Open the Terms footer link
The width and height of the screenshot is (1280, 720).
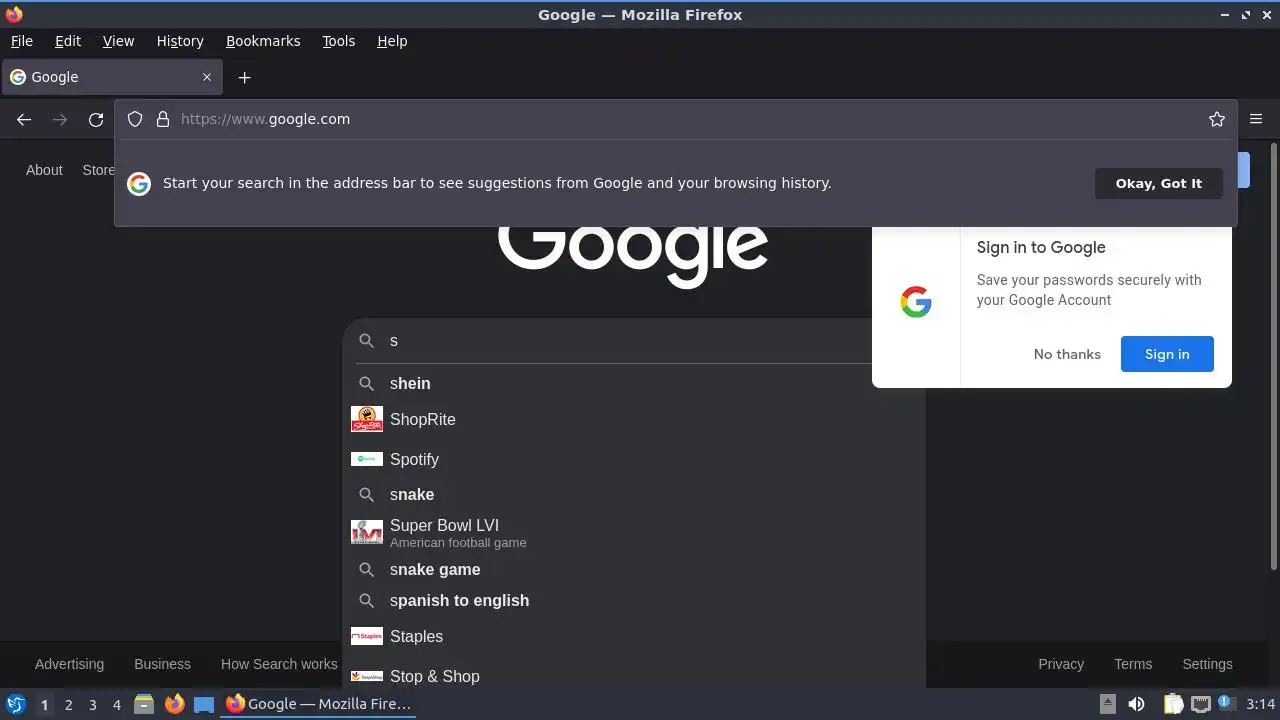point(1133,664)
